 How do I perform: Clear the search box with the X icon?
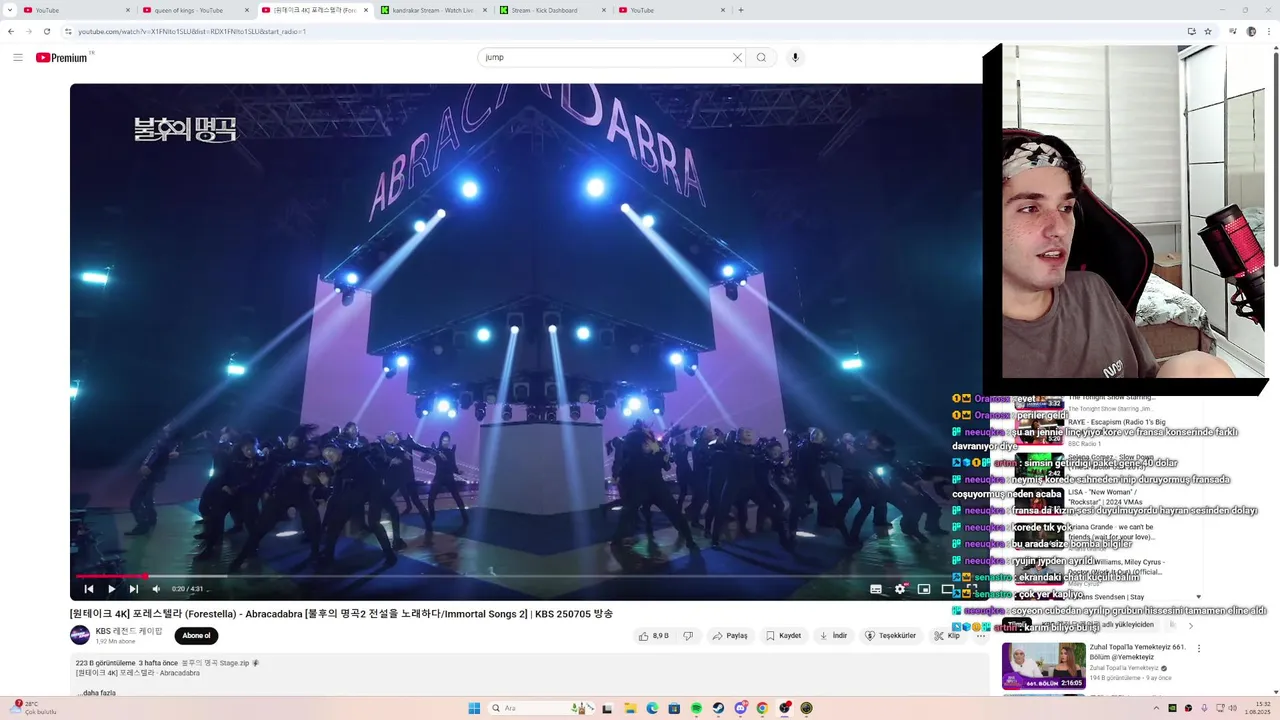point(737,57)
